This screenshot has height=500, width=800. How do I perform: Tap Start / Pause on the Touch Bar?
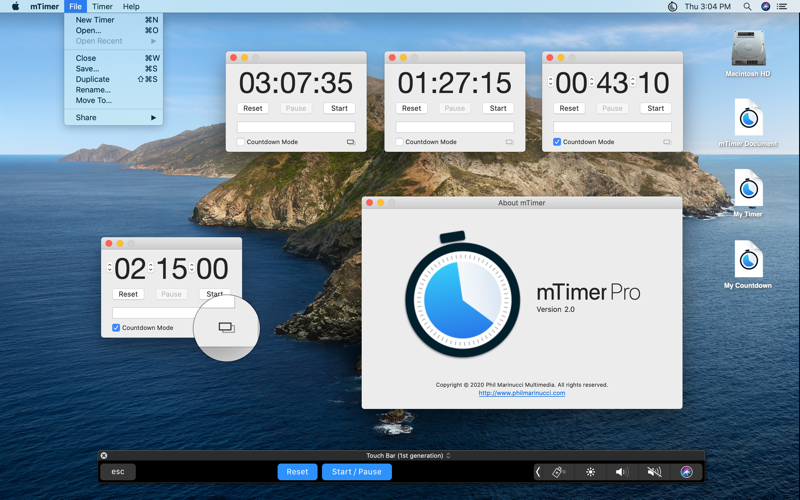357,472
